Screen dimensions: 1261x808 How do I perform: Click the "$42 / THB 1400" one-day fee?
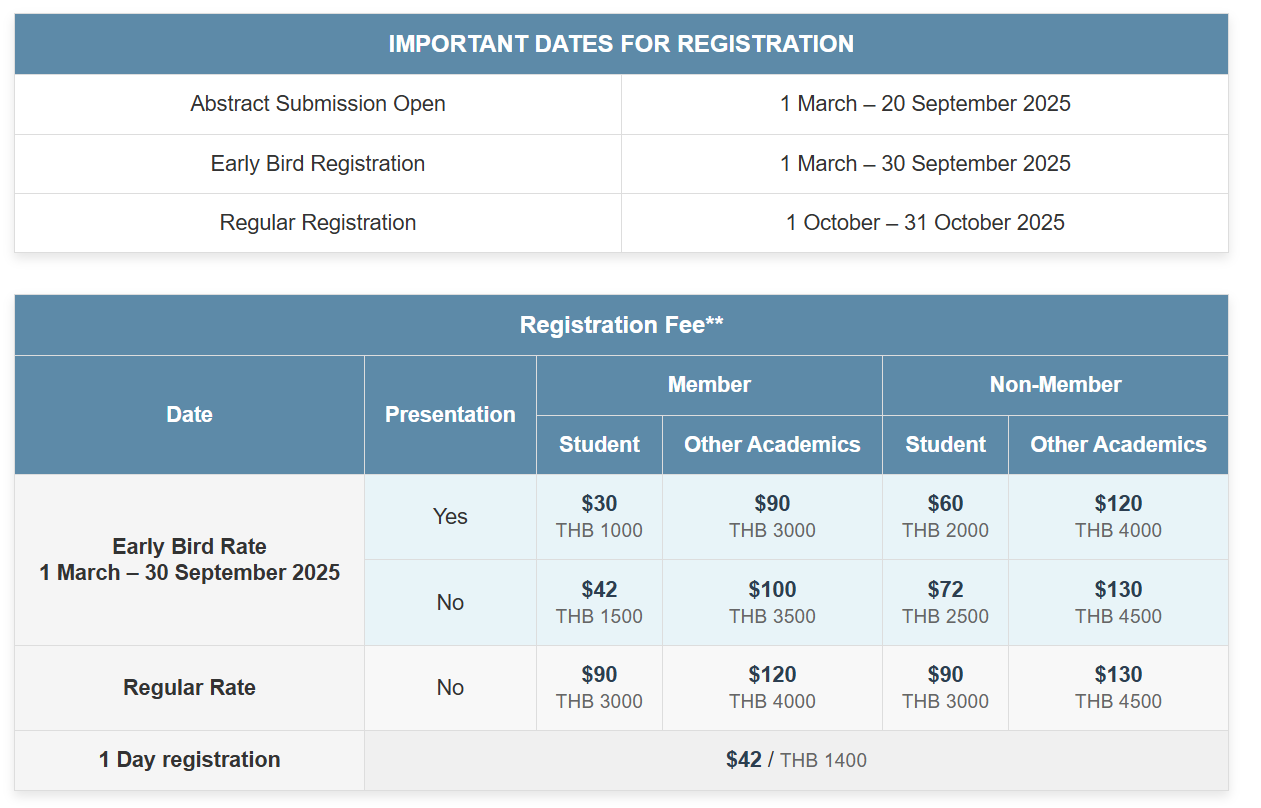coord(796,760)
